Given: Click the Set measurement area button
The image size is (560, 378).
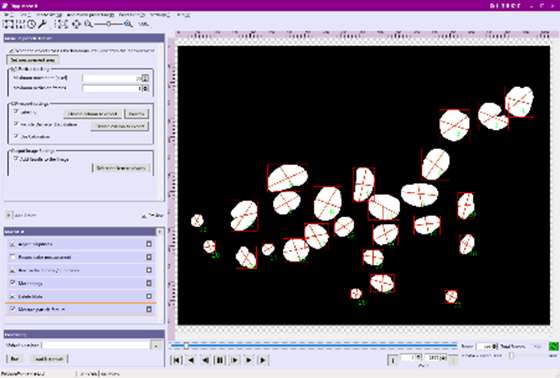Looking at the screenshot, I should coord(32,60).
